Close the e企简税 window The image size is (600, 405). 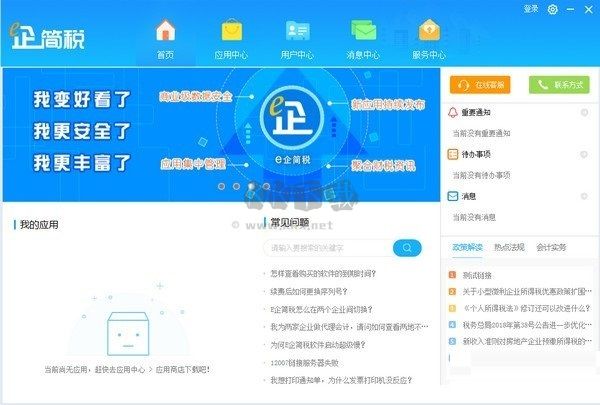tap(589, 10)
